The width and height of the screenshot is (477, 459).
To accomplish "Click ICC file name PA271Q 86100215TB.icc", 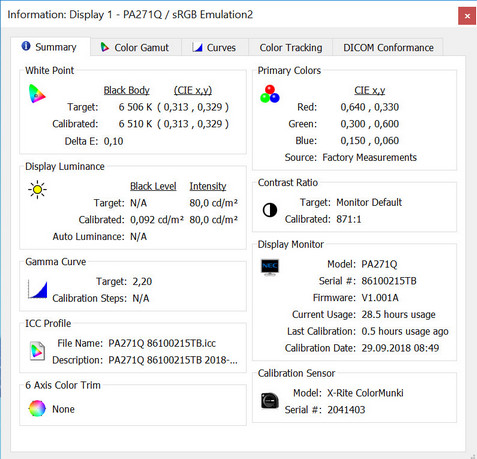I will pos(162,343).
